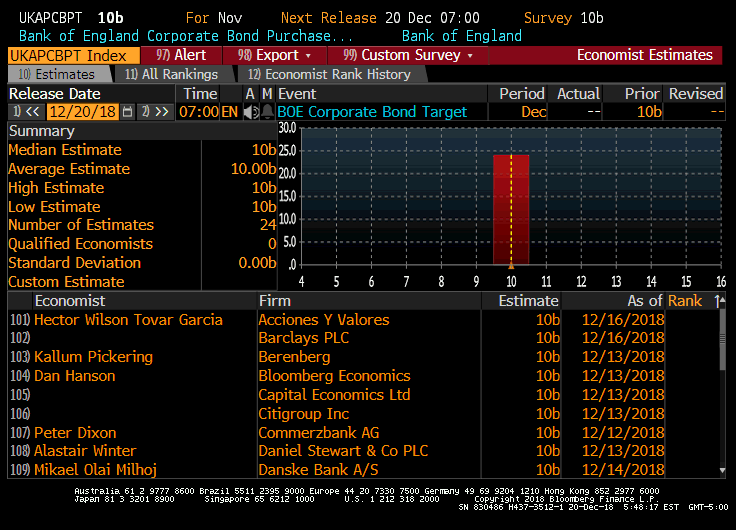Click the red histogram bar at 10
736x530 pixels.
[x=511, y=210]
